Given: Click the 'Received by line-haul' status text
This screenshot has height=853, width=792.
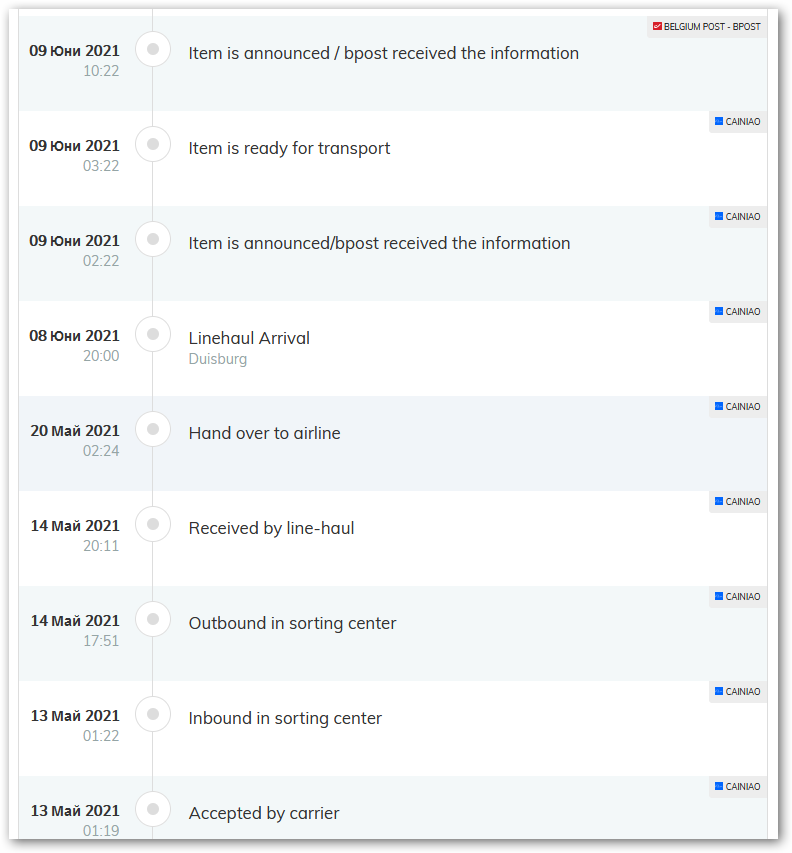Looking at the screenshot, I should [x=271, y=528].
